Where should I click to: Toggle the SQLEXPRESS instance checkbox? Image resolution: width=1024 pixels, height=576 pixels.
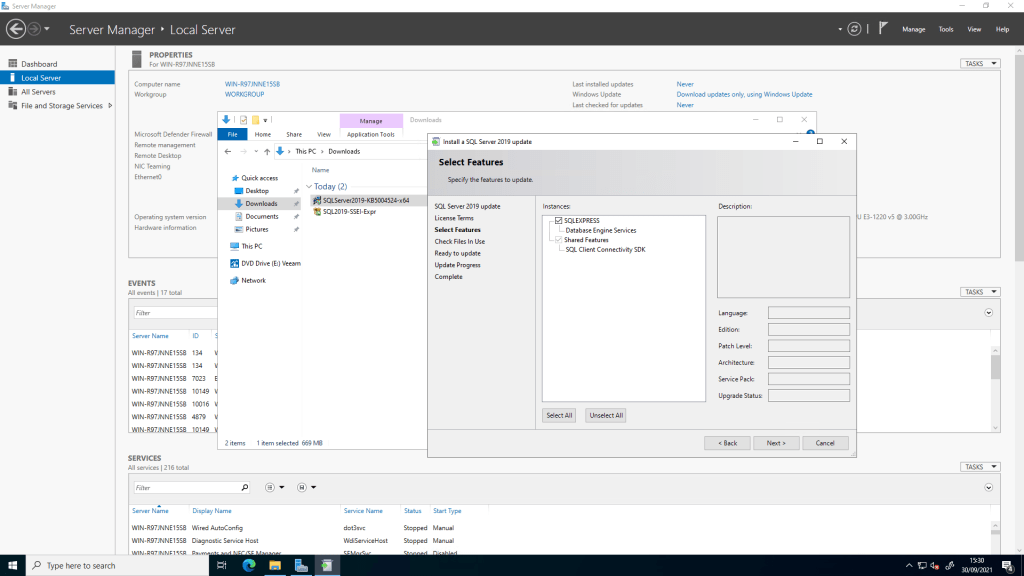tap(559, 220)
